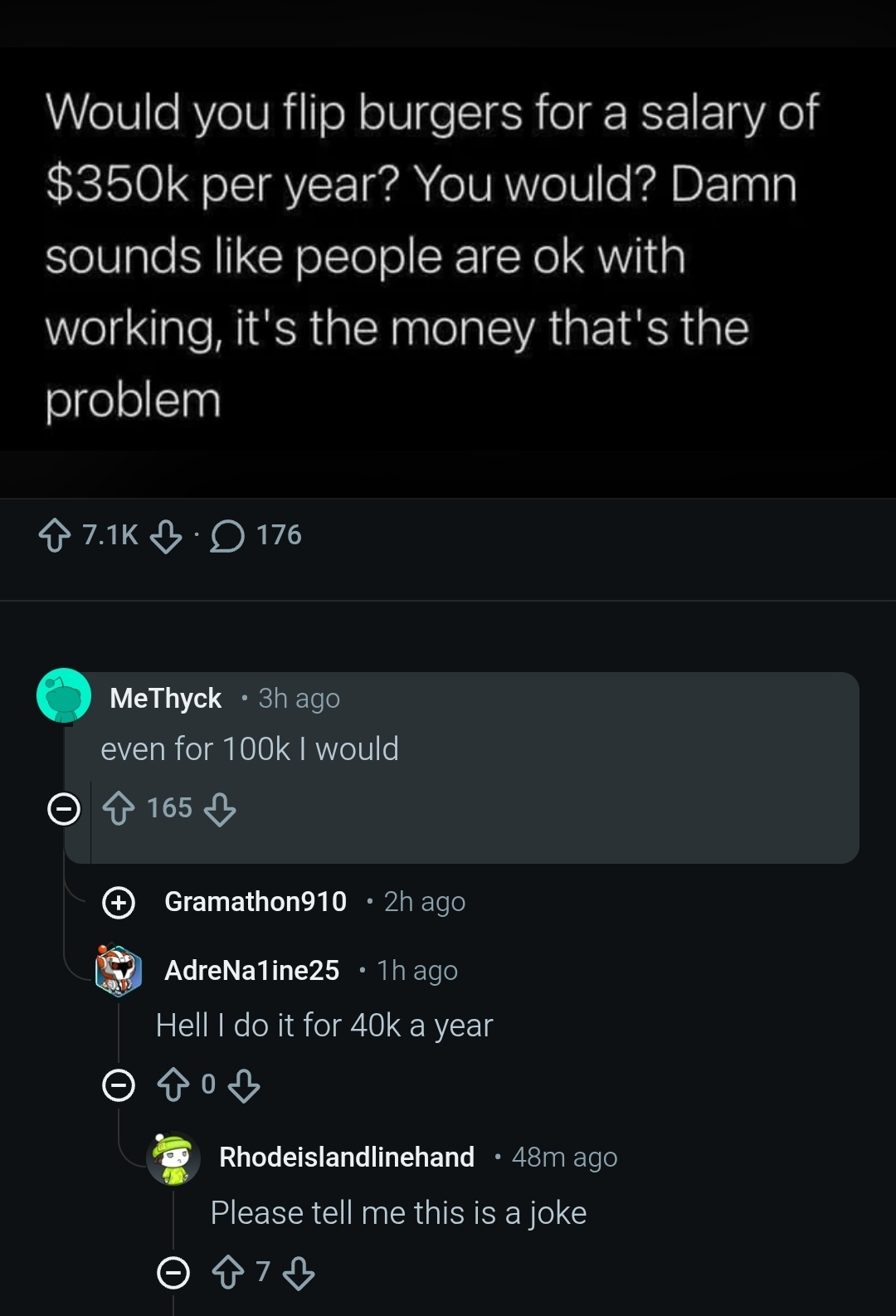Open Rhodeislandlinehand's username link
896x1316 pixels.
pyautogui.click(x=347, y=1157)
